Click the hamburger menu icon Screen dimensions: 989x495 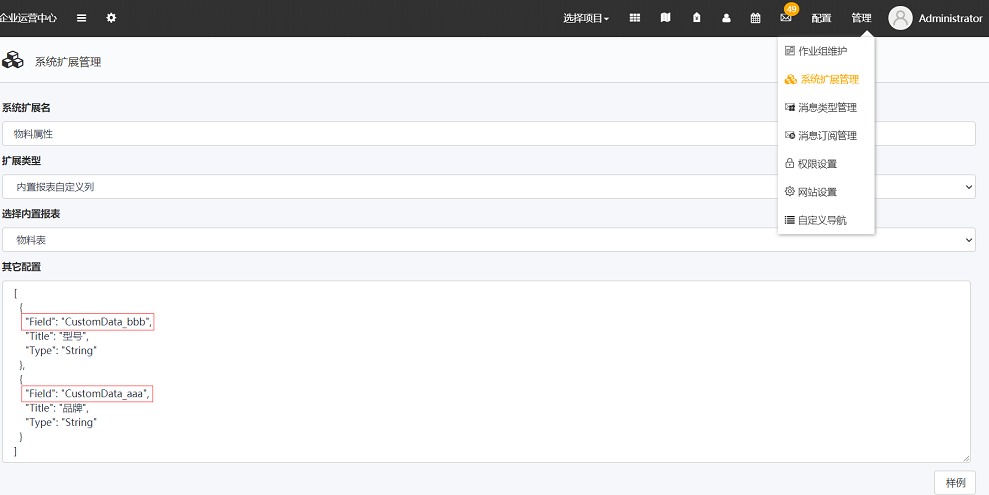[x=81, y=18]
